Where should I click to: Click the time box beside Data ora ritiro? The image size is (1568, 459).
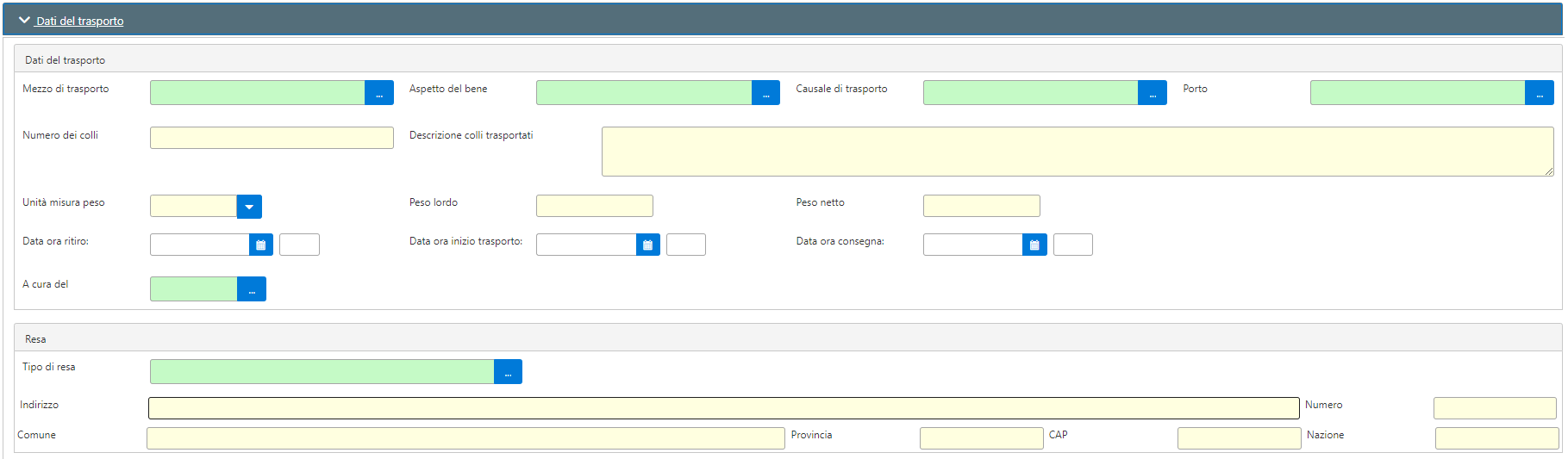pyautogui.click(x=299, y=245)
